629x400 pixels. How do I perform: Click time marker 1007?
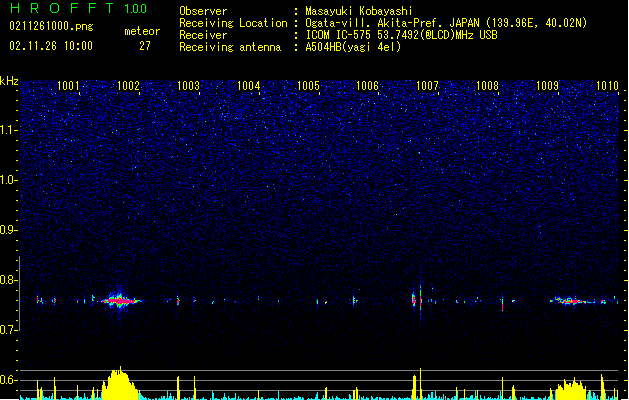pos(428,86)
